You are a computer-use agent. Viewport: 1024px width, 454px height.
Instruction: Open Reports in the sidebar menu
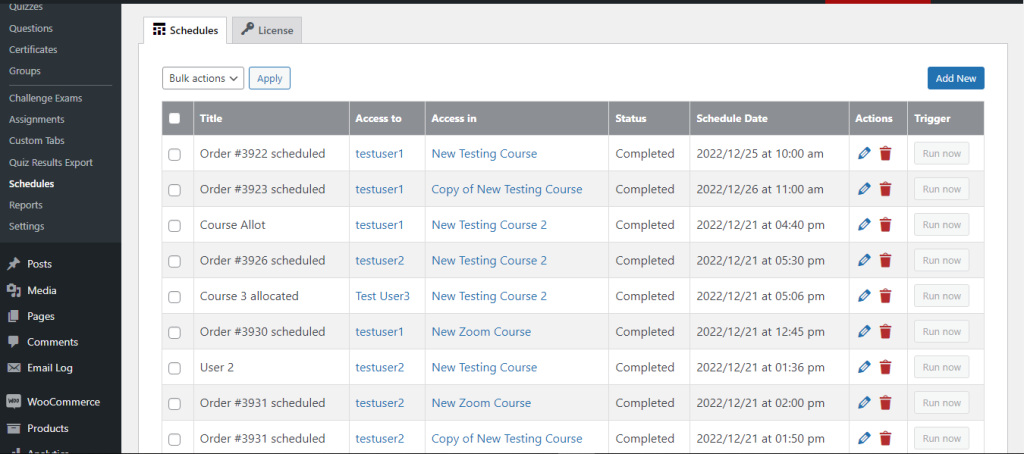click(x=25, y=205)
